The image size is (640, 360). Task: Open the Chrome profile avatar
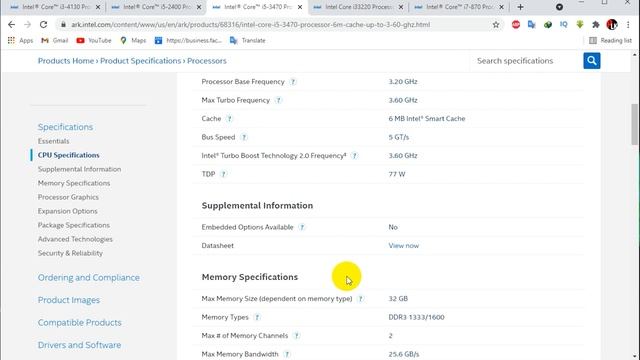tap(611, 24)
